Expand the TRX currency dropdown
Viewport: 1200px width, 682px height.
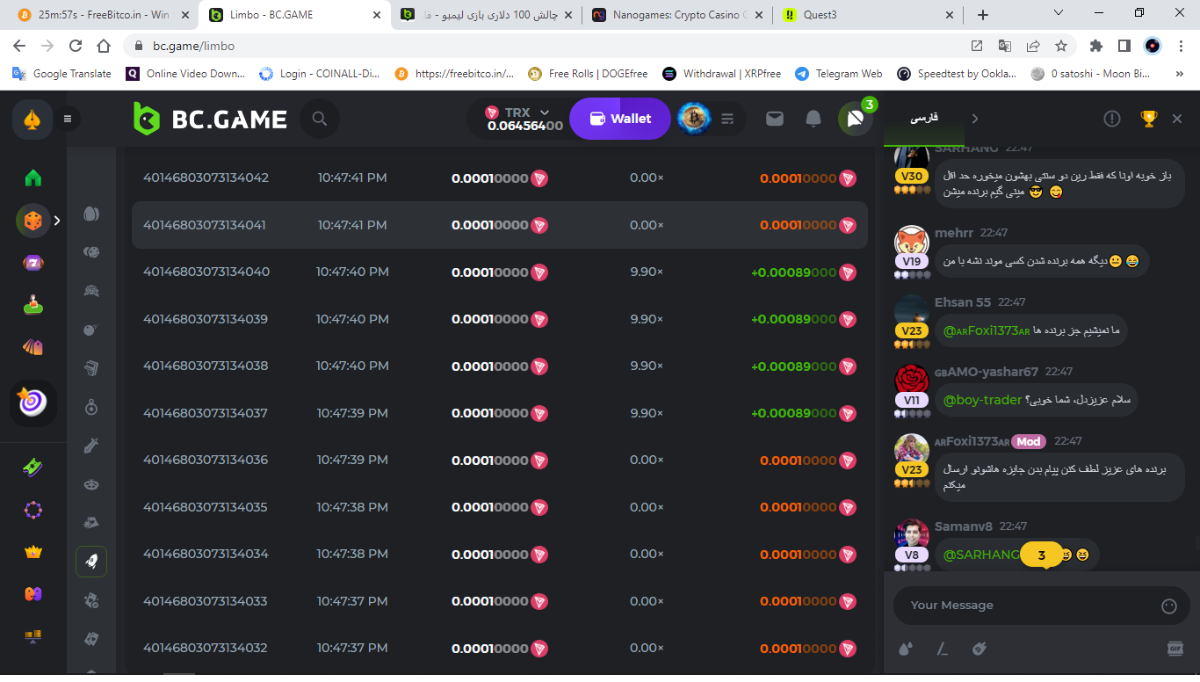click(x=544, y=112)
